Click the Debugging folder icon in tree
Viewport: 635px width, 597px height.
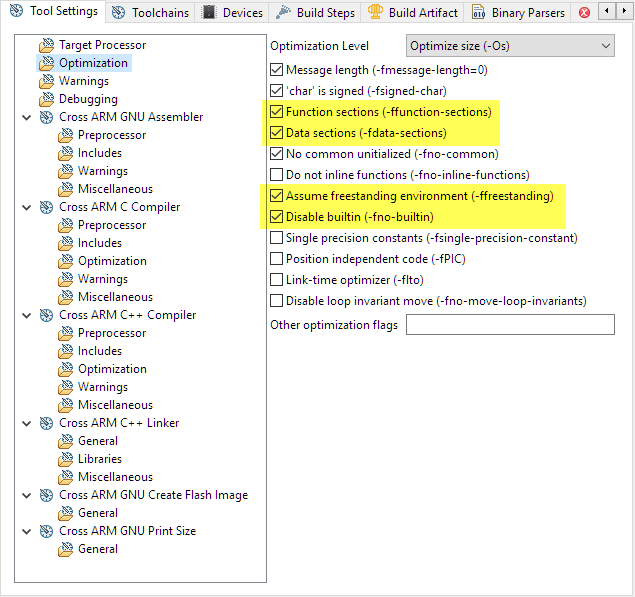coord(46,99)
